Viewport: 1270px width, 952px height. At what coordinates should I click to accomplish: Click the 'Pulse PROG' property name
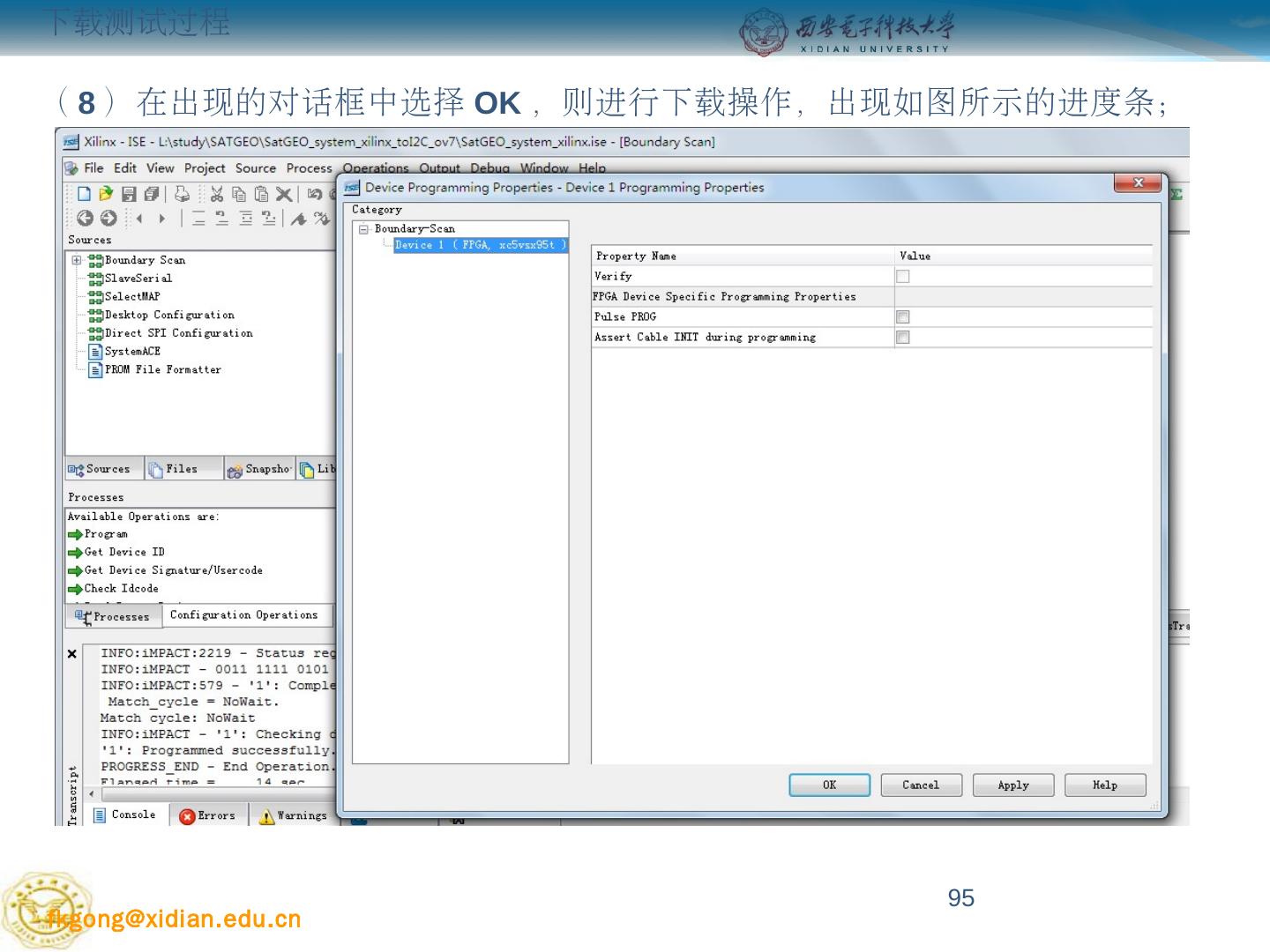point(625,317)
